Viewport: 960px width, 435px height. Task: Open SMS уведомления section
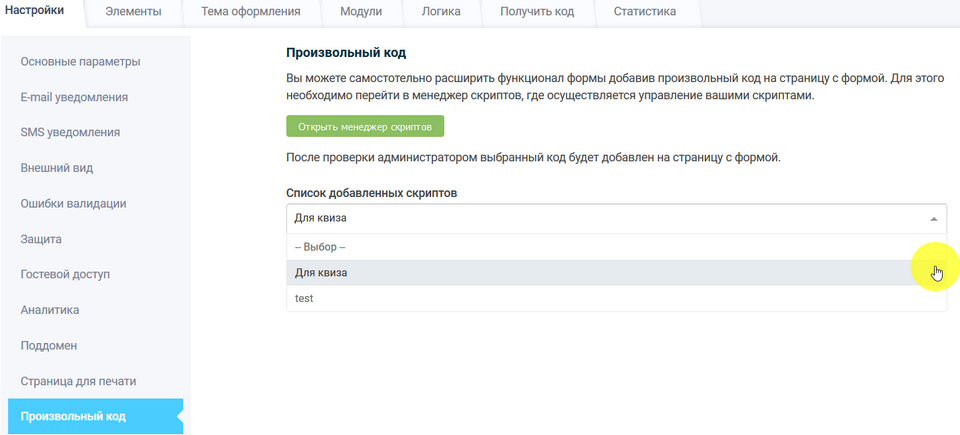click(70, 132)
